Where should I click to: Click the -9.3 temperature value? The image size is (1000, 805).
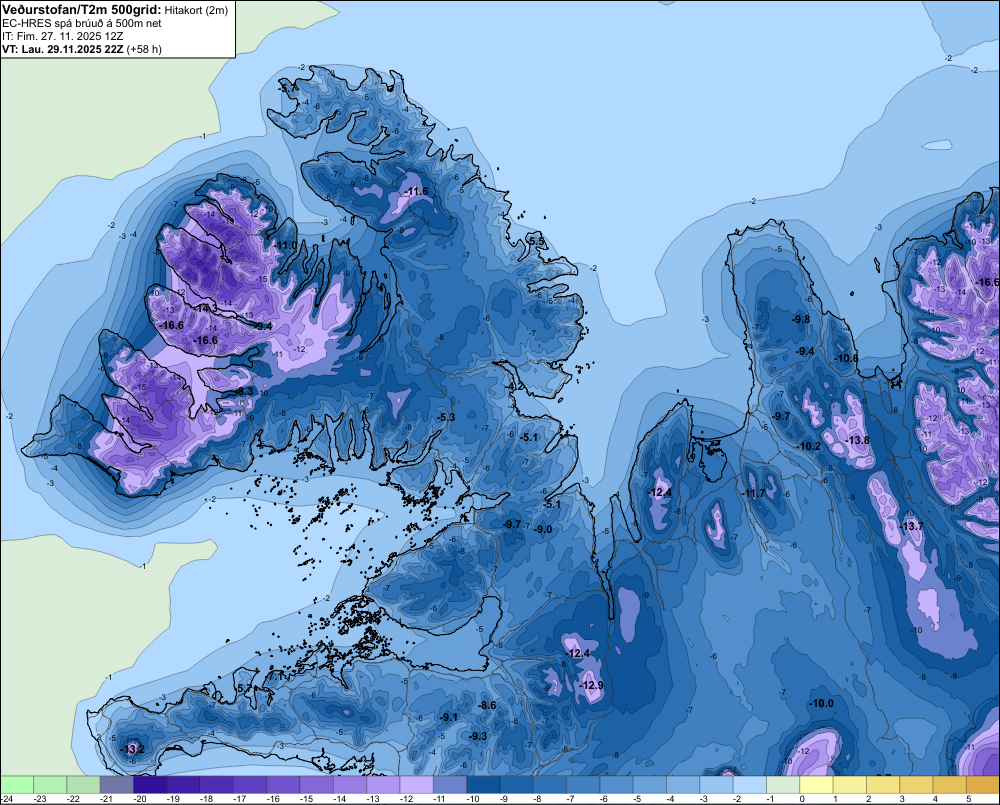coord(478,736)
